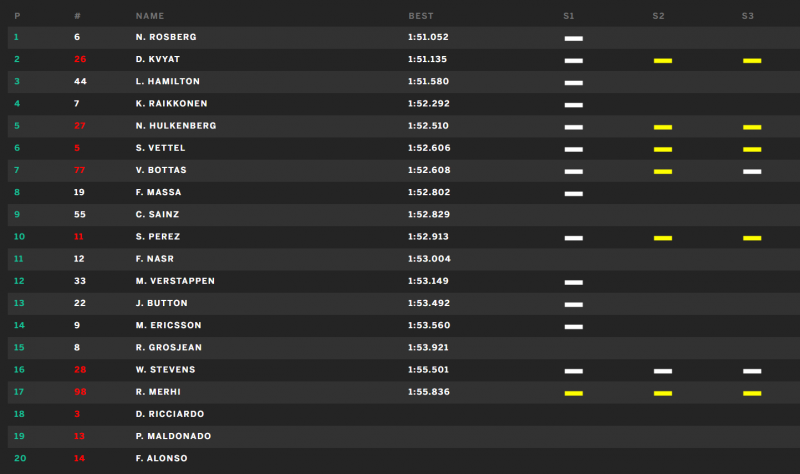Screen dimensions: 800x474
Task: Click red car number 26
Action: (x=80, y=59)
